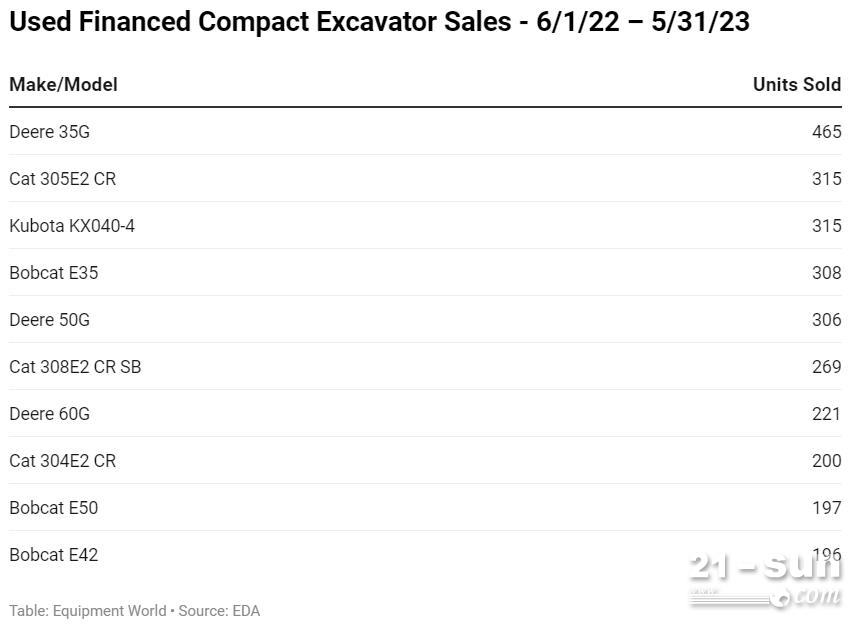This screenshot has width=853, height=624.
Task: Select the Bobcat E50 row
Action: (425, 508)
